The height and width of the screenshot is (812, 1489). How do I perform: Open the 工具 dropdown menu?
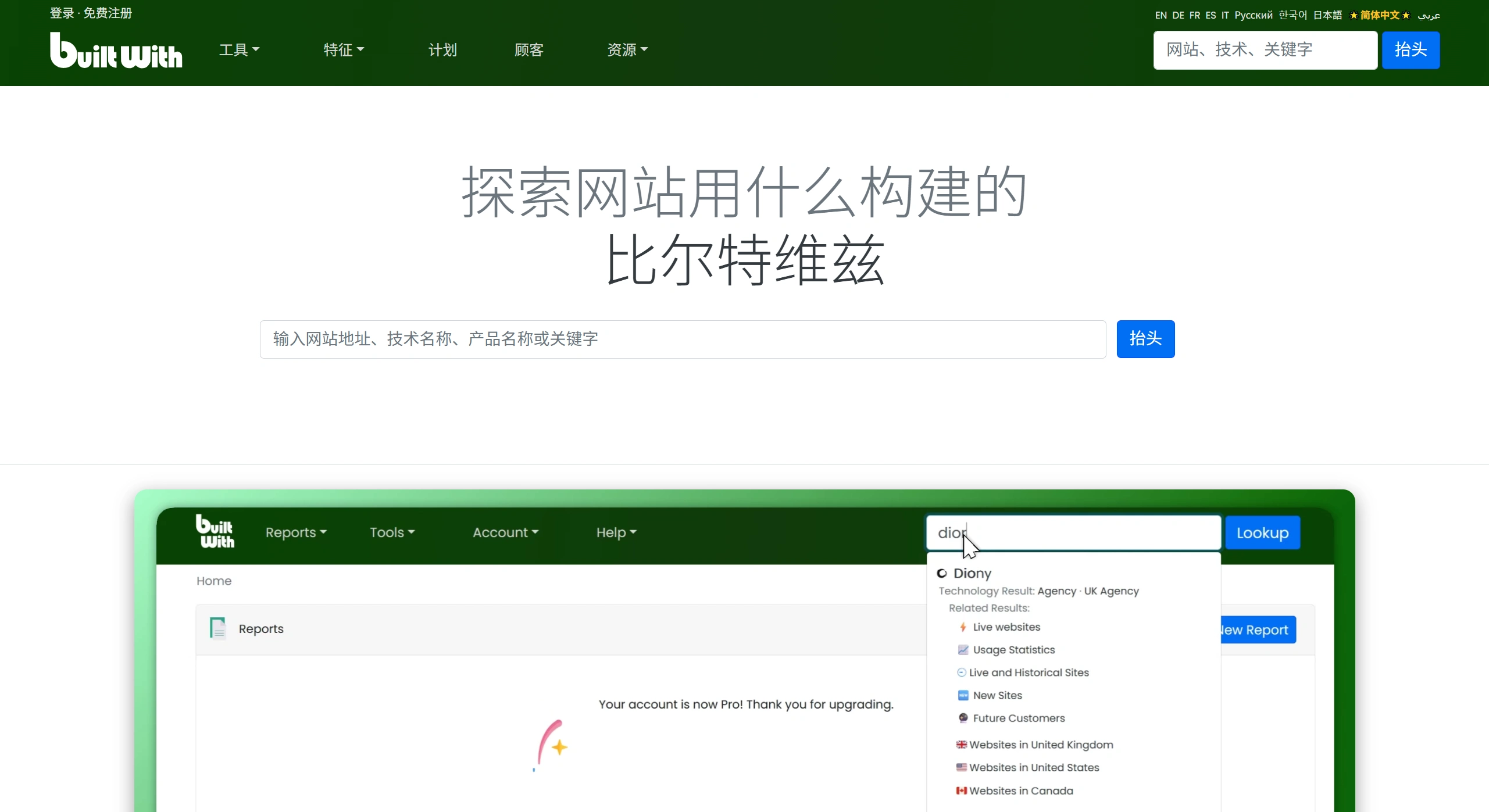(238, 50)
